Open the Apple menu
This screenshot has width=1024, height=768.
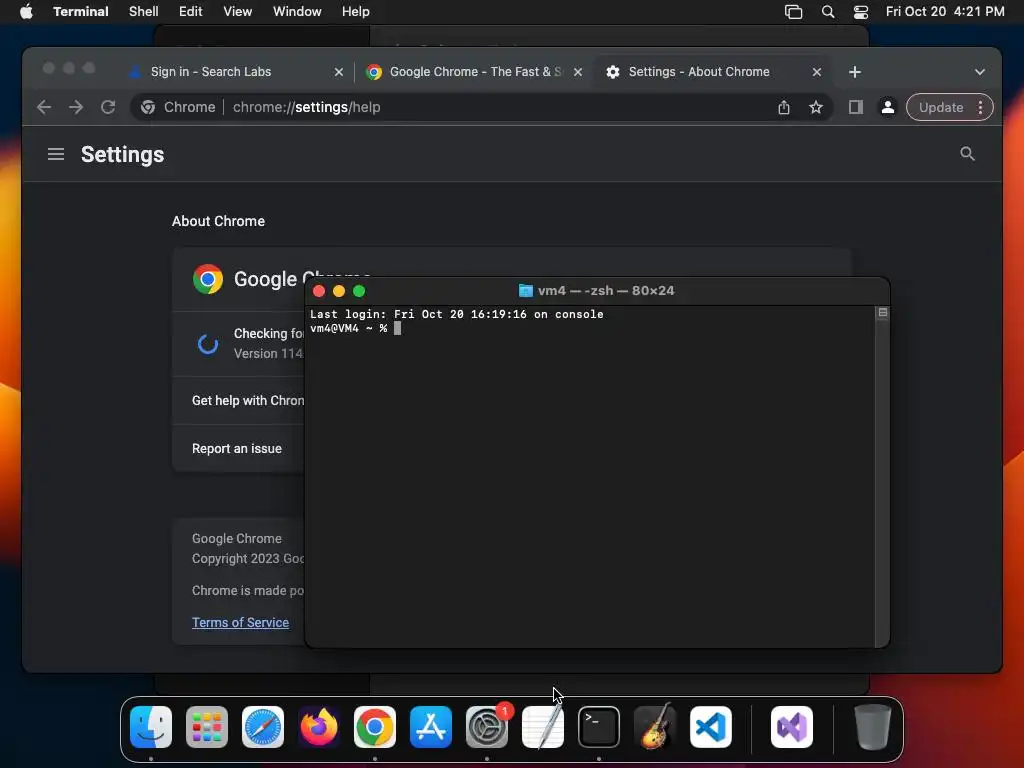(26, 12)
